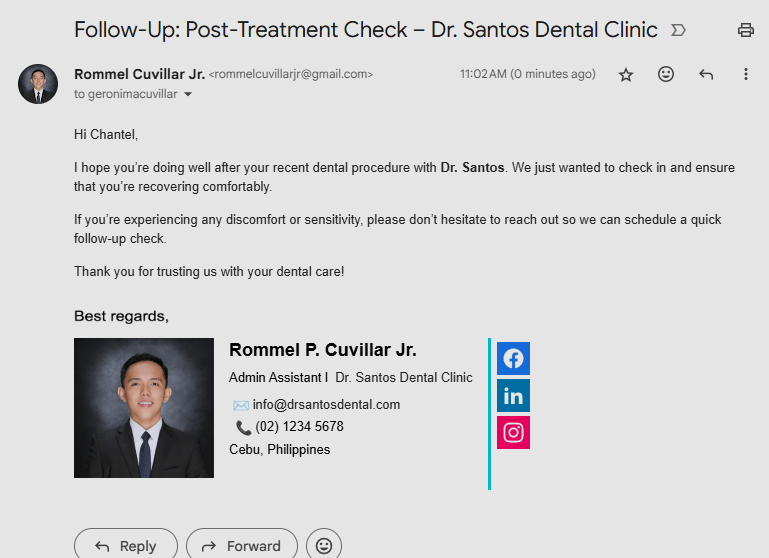Print this email using printer icon

[x=745, y=30]
